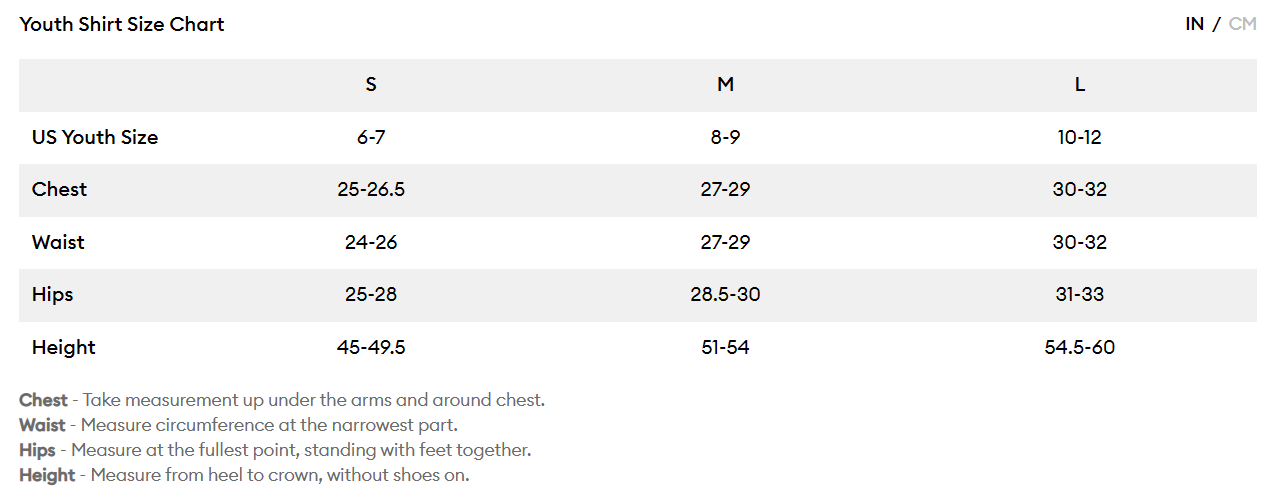Click the US Youth Size row label
The width and height of the screenshot is (1272, 487).
coord(95,138)
